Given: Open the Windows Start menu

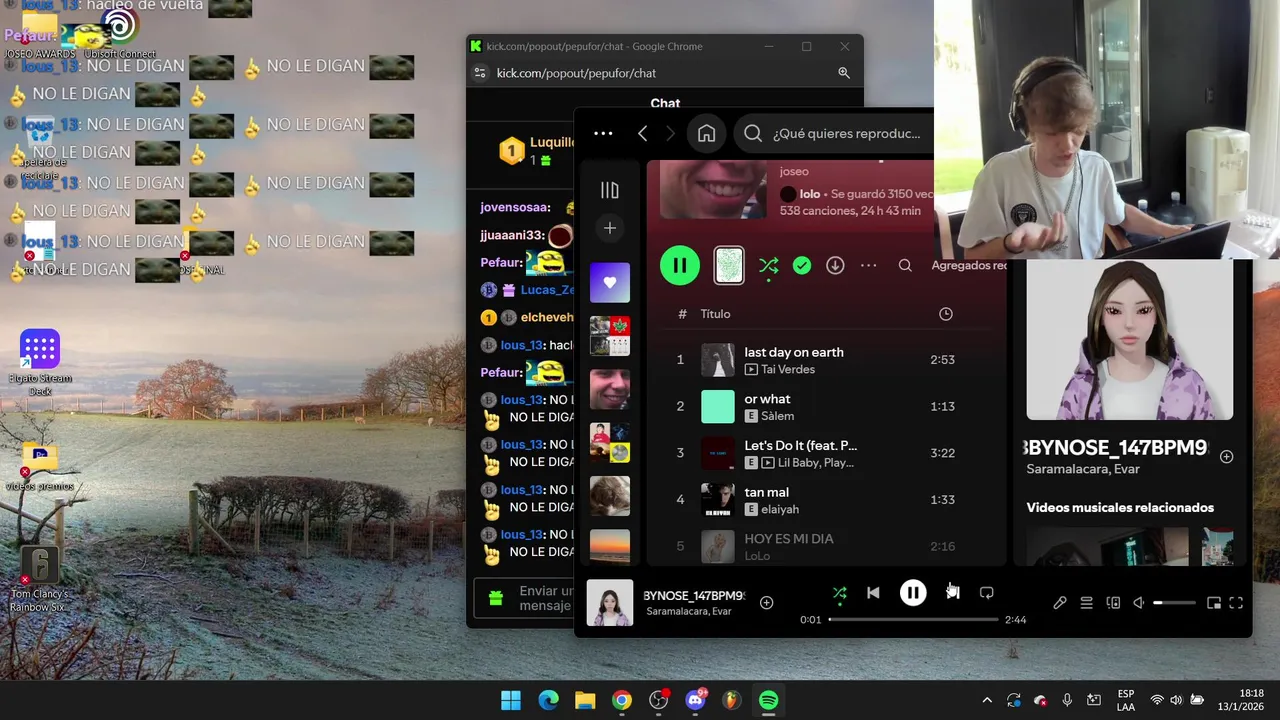Looking at the screenshot, I should pos(511,700).
